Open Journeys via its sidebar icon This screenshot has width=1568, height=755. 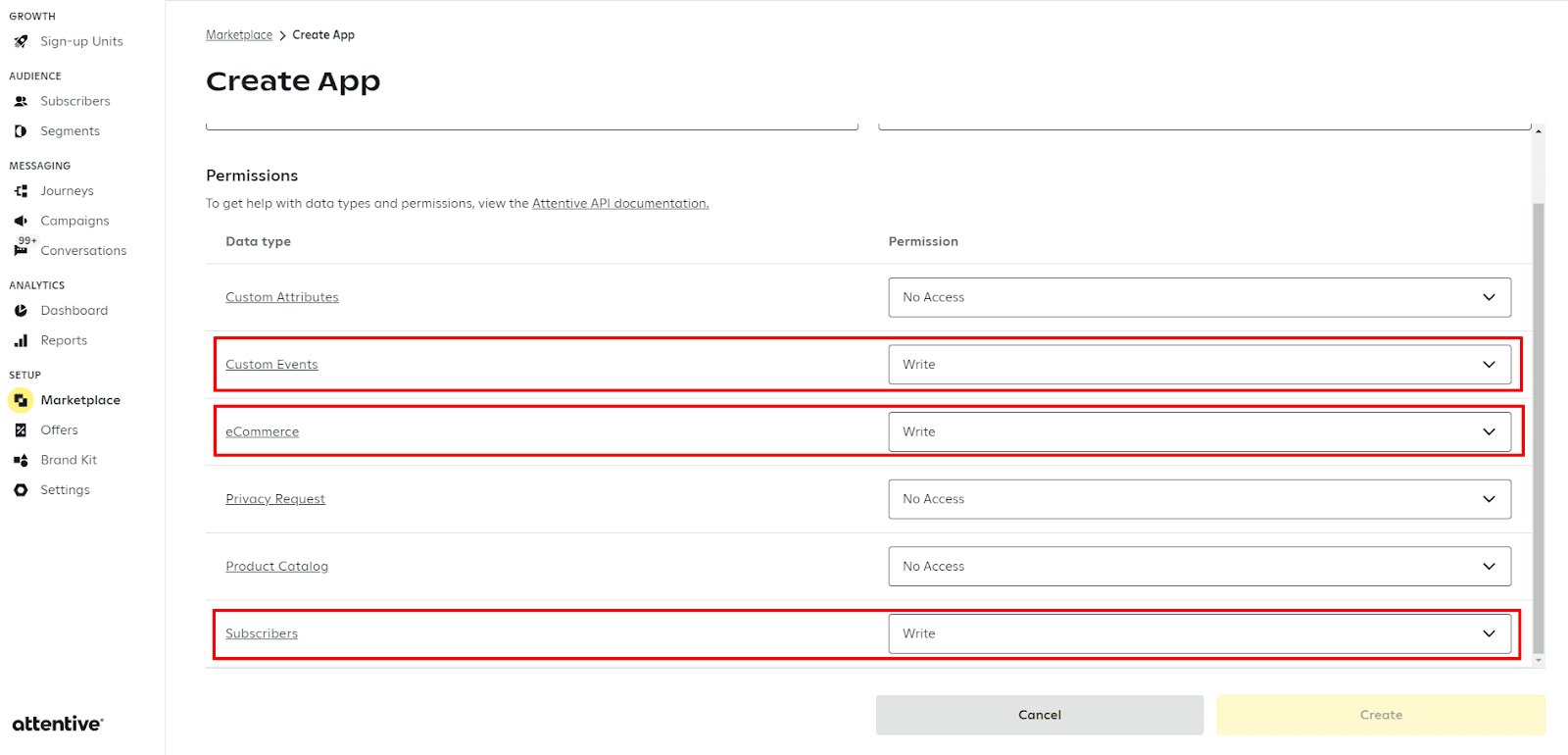point(21,191)
